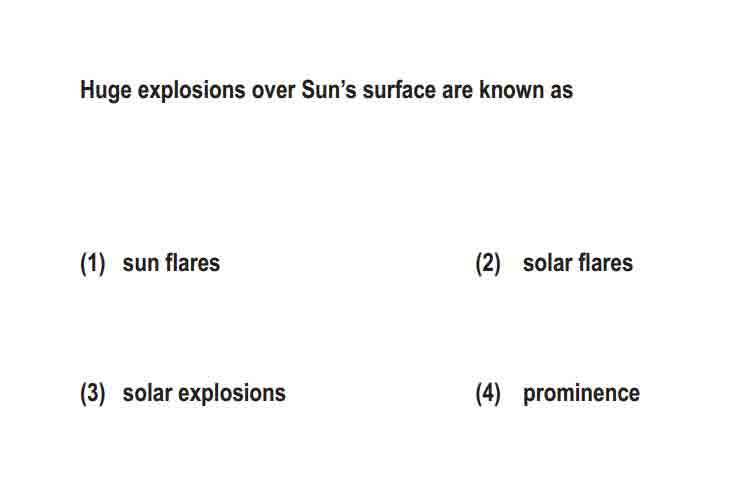This screenshot has height=500, width=750.
Task: Click the word solar in option 3
Action: point(147,393)
